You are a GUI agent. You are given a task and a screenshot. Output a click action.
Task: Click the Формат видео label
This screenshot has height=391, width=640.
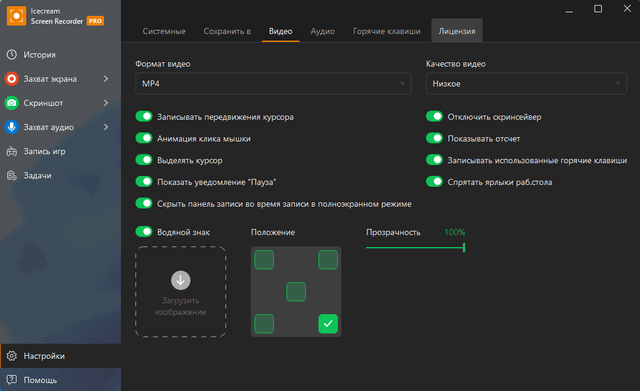pyautogui.click(x=163, y=64)
